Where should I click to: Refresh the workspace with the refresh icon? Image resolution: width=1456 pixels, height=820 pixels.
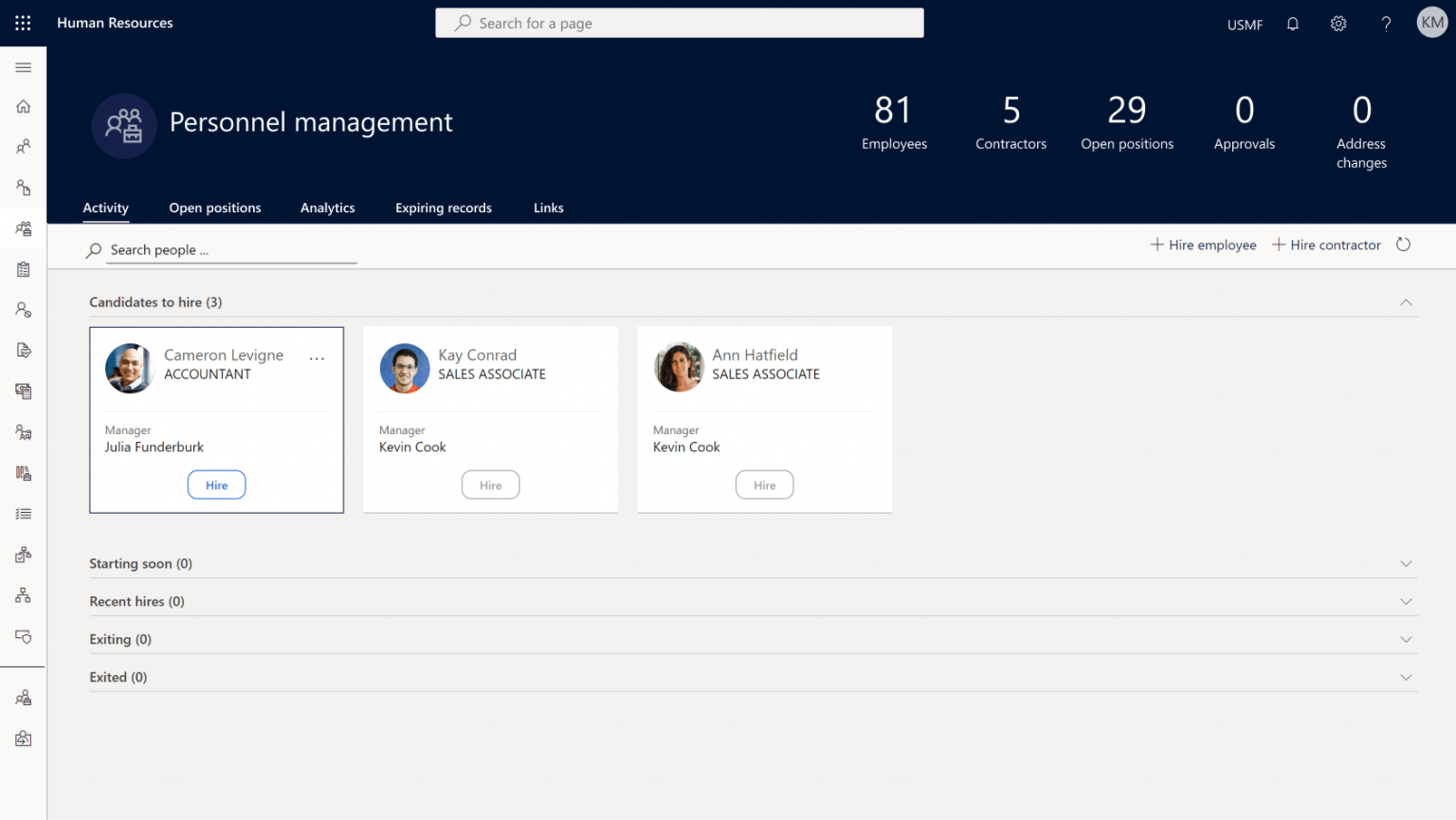(x=1403, y=245)
